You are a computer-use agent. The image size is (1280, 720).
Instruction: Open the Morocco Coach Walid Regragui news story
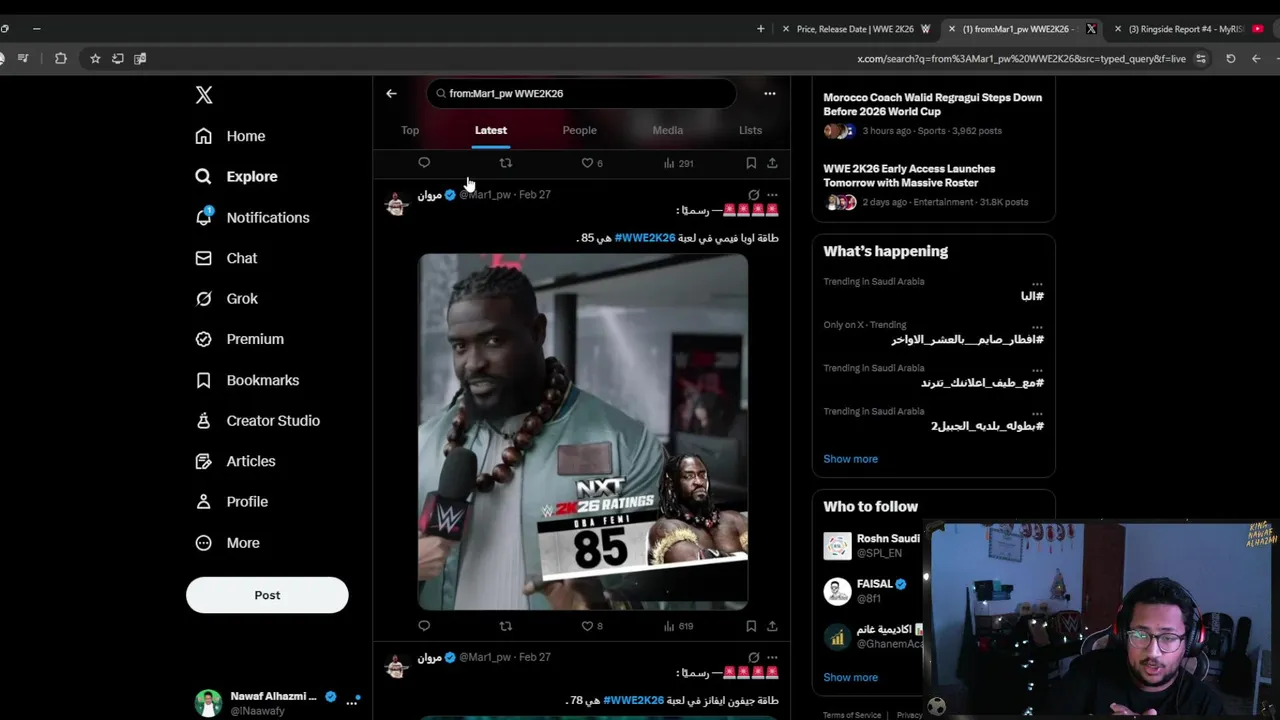click(933, 113)
